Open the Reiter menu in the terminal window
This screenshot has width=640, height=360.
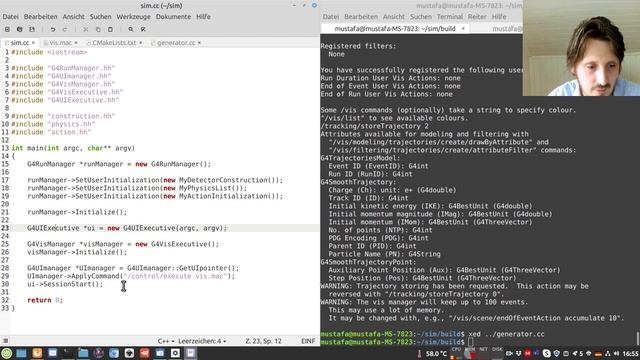pos(477,17)
